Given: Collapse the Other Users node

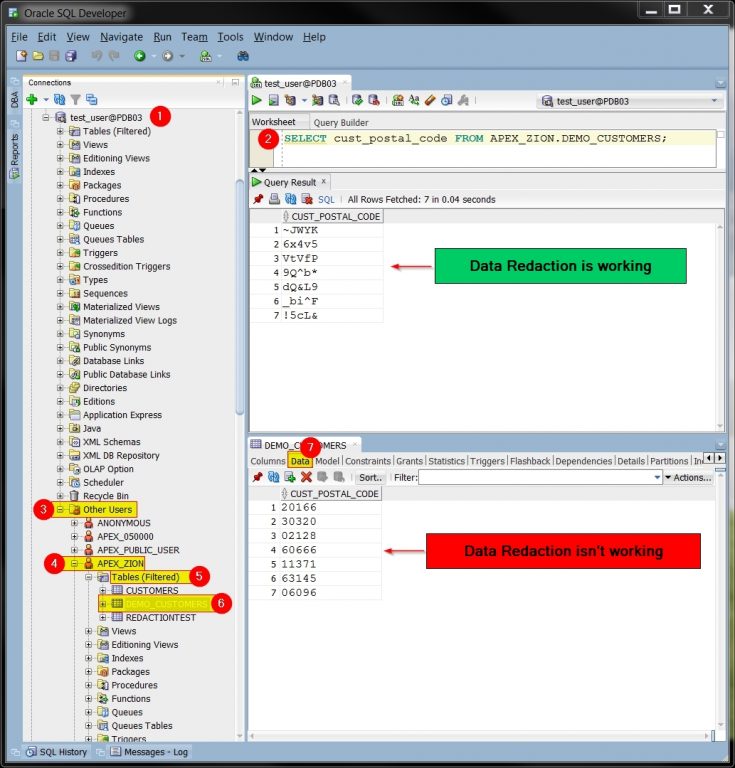Looking at the screenshot, I should (x=60, y=509).
